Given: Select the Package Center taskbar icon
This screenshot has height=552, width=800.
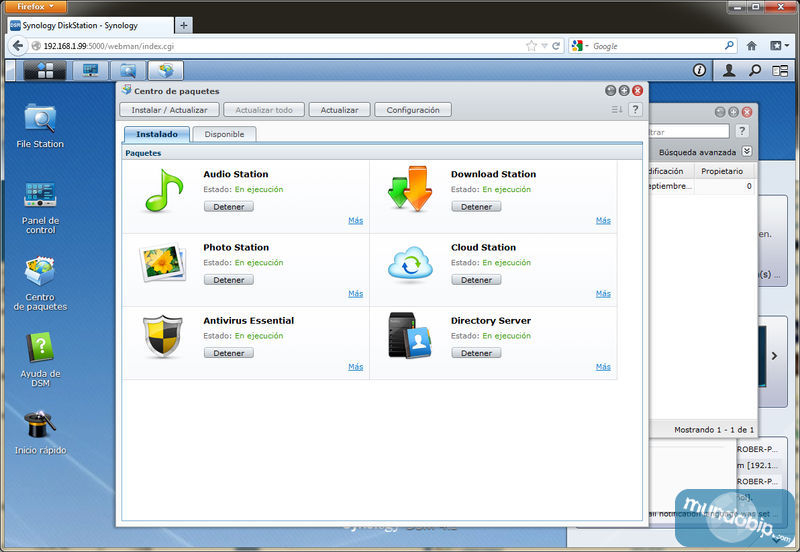Looking at the screenshot, I should pyautogui.click(x=166, y=70).
